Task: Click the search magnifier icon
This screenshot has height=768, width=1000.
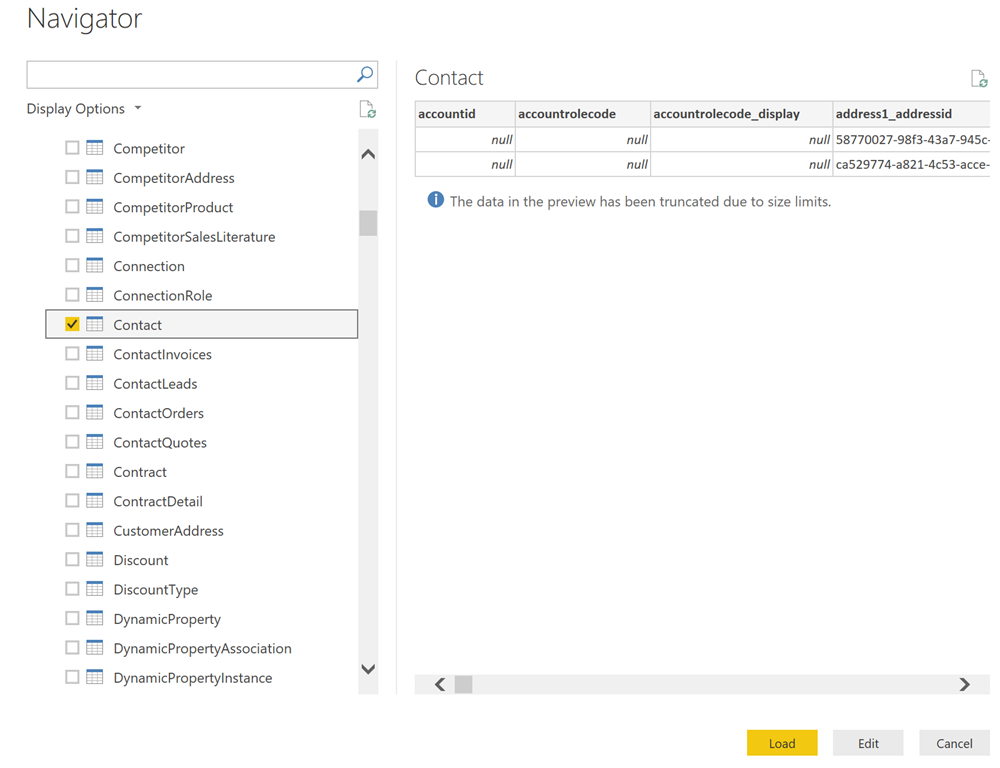Action: [365, 74]
